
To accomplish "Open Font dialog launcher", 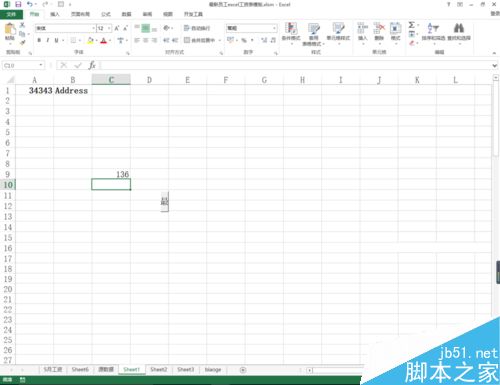I will point(128,53).
